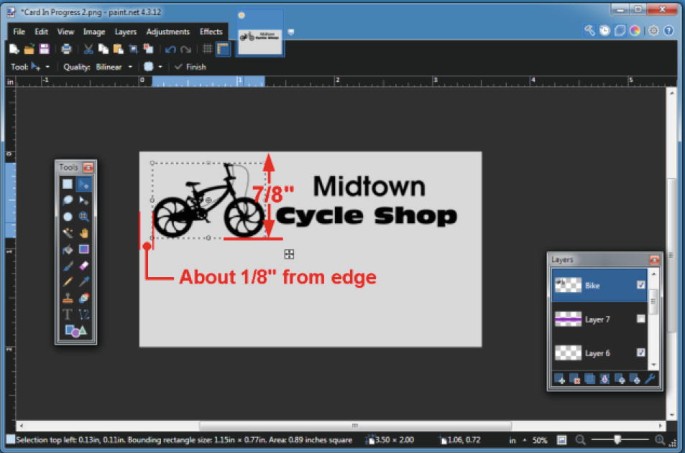Click the zoom slider in status bar

pyautogui.click(x=617, y=440)
